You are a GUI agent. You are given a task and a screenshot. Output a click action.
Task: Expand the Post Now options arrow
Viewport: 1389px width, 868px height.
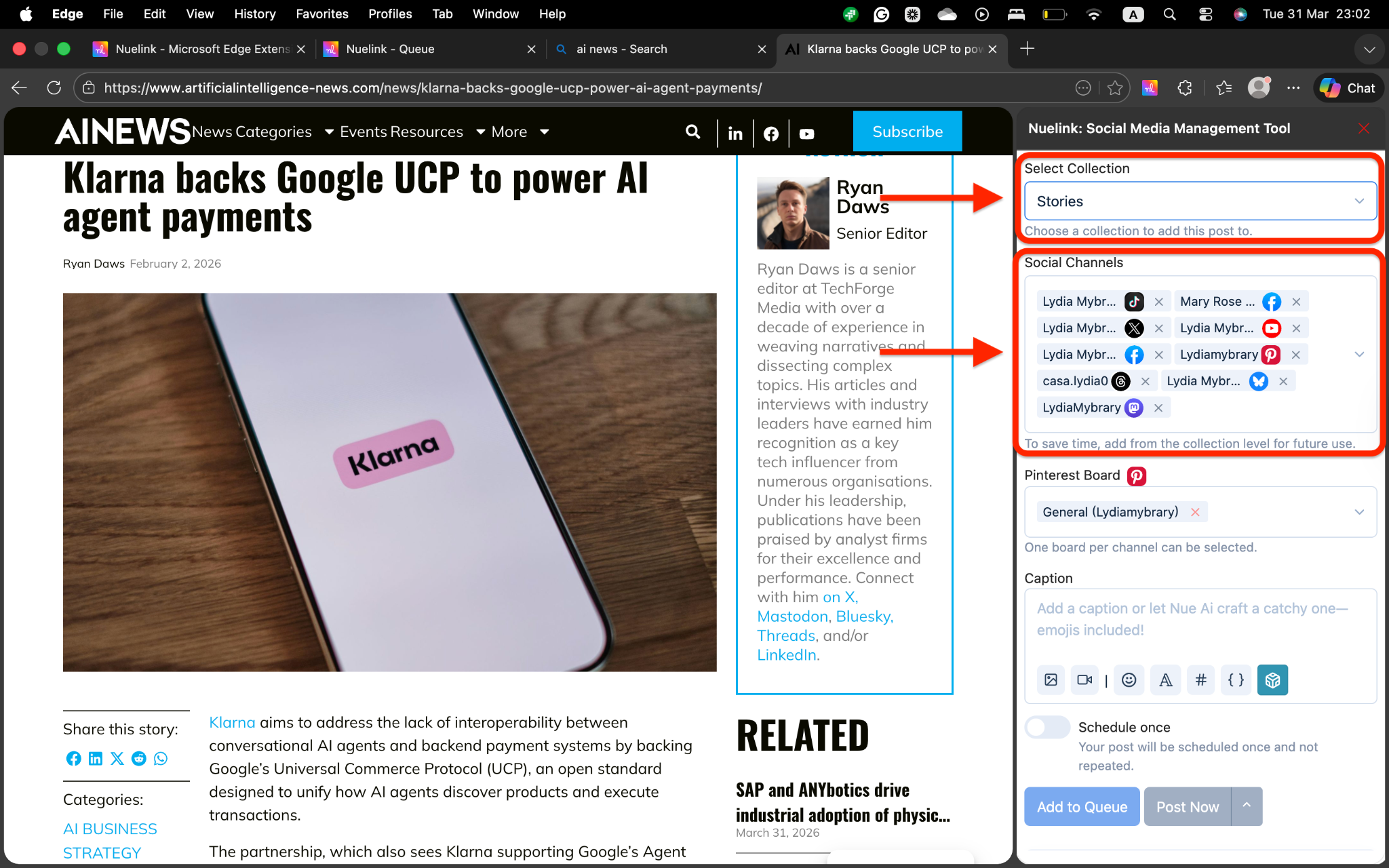coord(1247,806)
